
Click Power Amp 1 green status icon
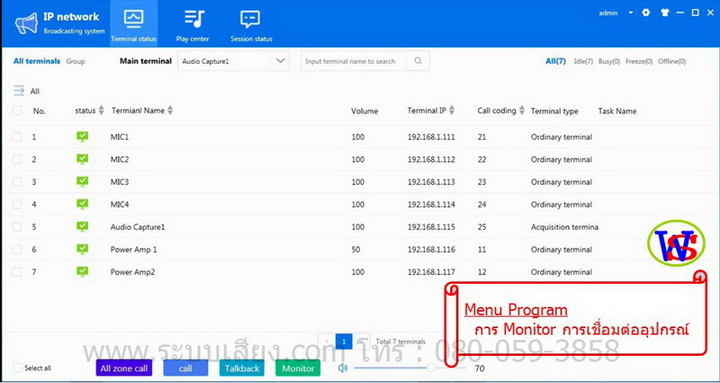[x=82, y=249]
